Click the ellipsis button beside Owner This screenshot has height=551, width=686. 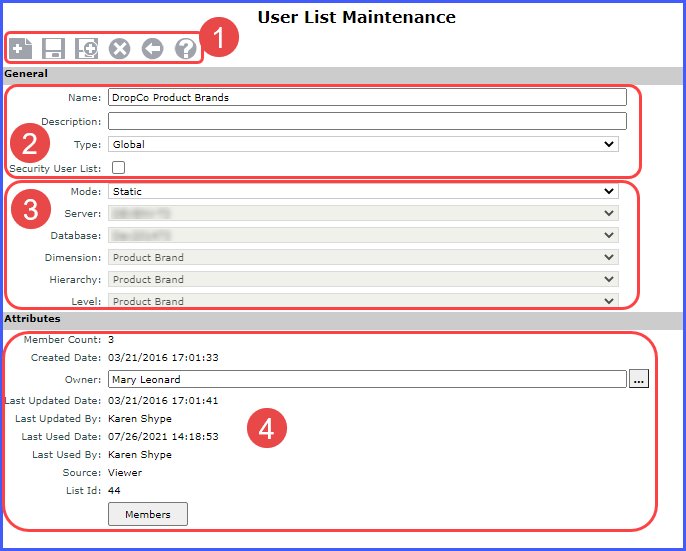point(640,379)
